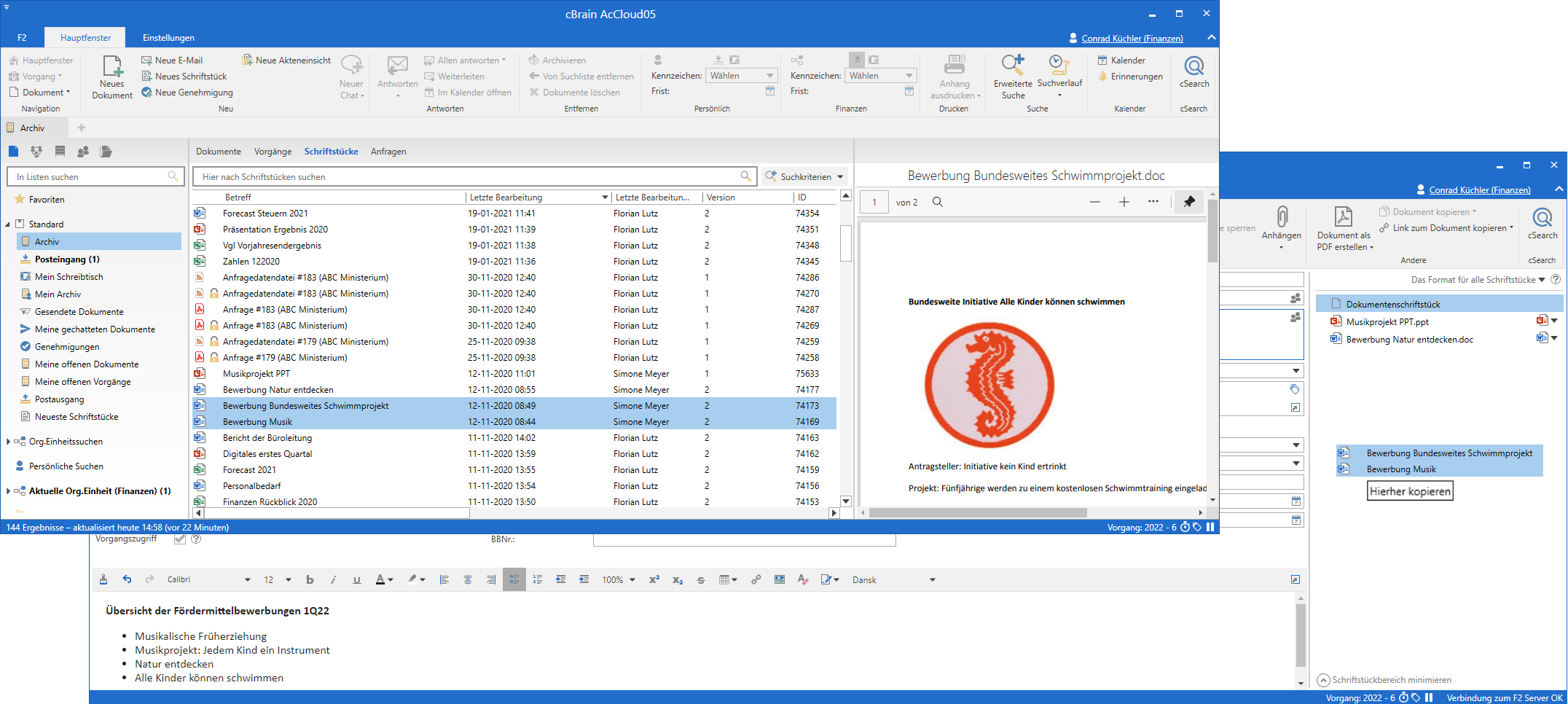The width and height of the screenshot is (1568, 704).
Task: Insert a hyperlink via the editor link icon
Action: [x=756, y=579]
